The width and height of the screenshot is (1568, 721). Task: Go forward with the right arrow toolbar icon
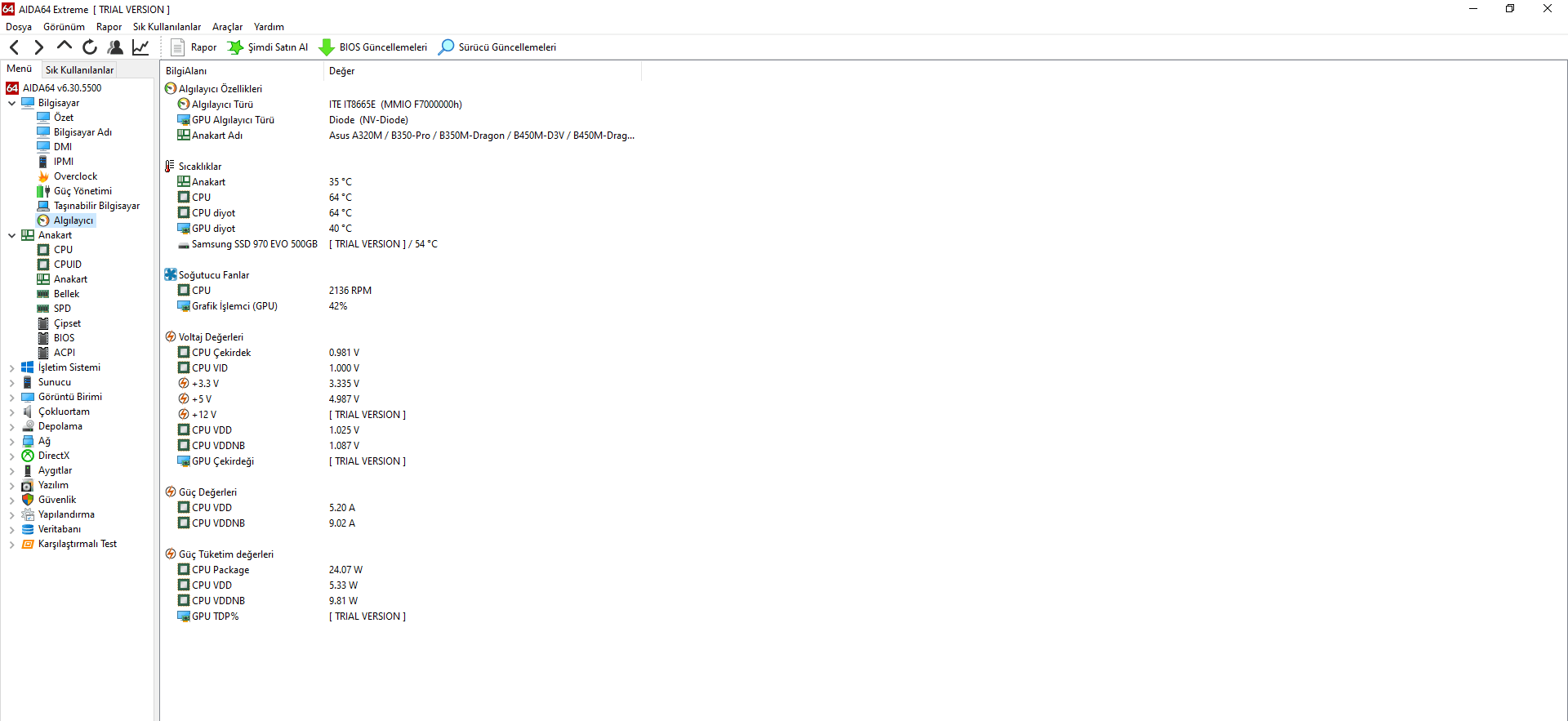(x=38, y=47)
